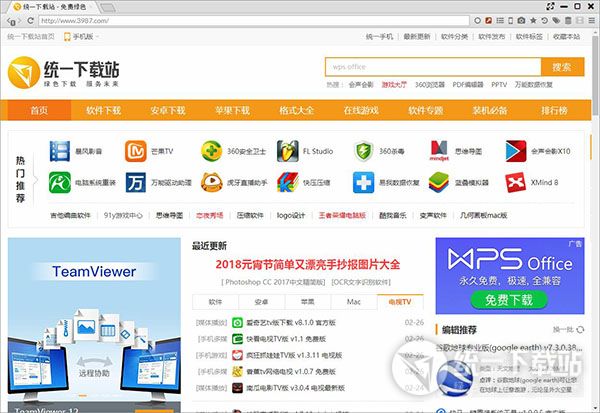The width and height of the screenshot is (600, 413).
Task: Open the logo设计 tag link
Action: (291, 215)
